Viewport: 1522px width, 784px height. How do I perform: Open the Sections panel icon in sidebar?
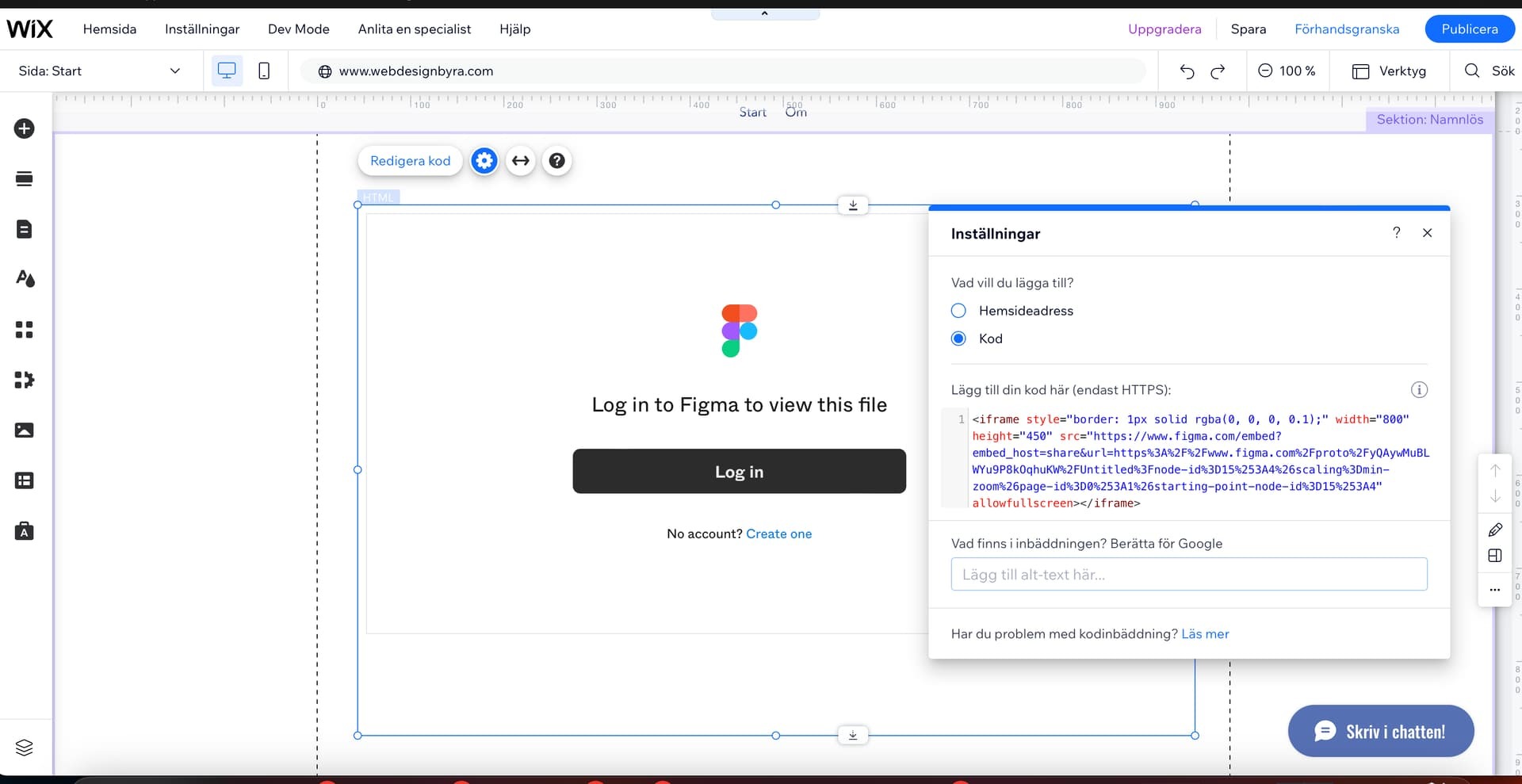pyautogui.click(x=25, y=178)
